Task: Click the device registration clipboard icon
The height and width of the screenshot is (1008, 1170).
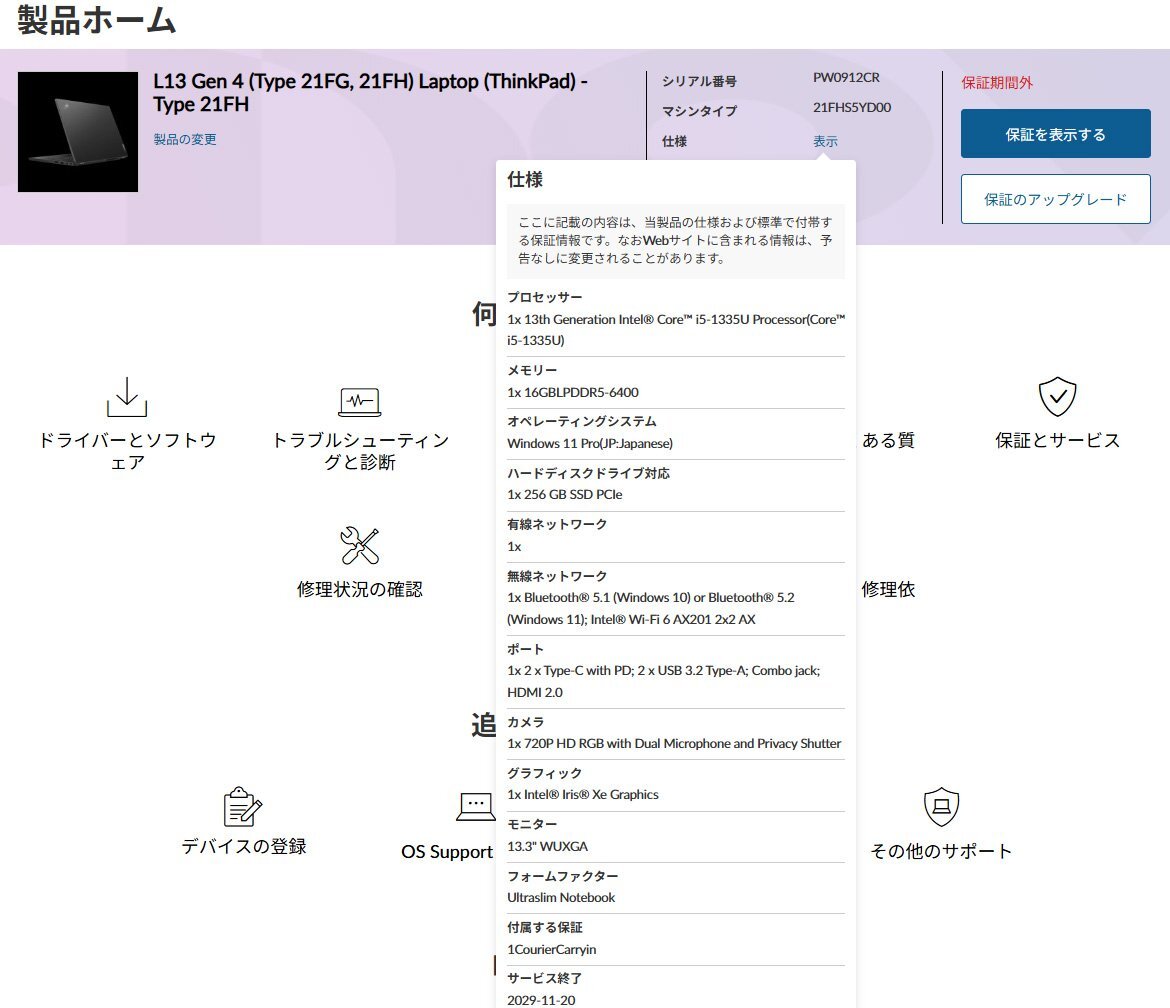Action: pyautogui.click(x=243, y=807)
